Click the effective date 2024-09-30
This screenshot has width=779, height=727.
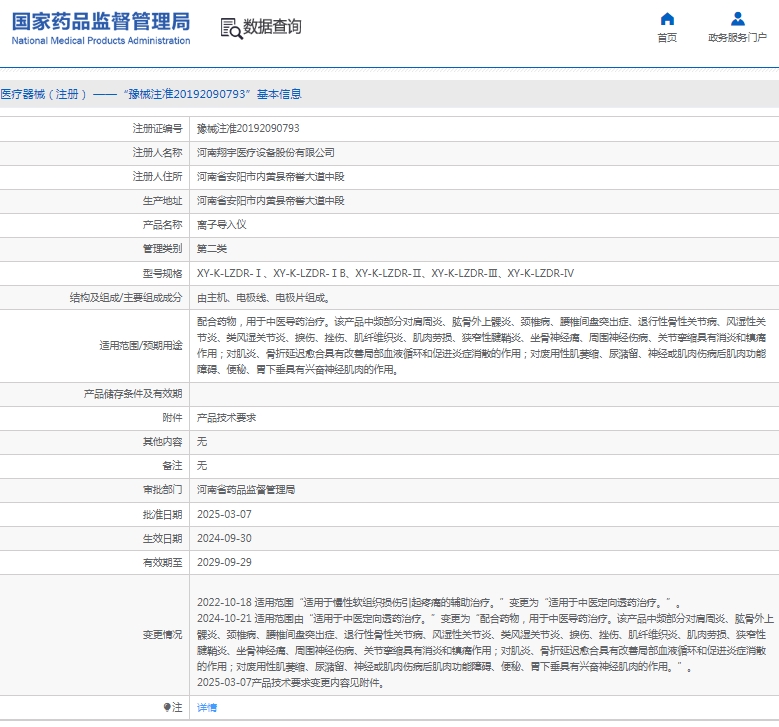tap(224, 538)
